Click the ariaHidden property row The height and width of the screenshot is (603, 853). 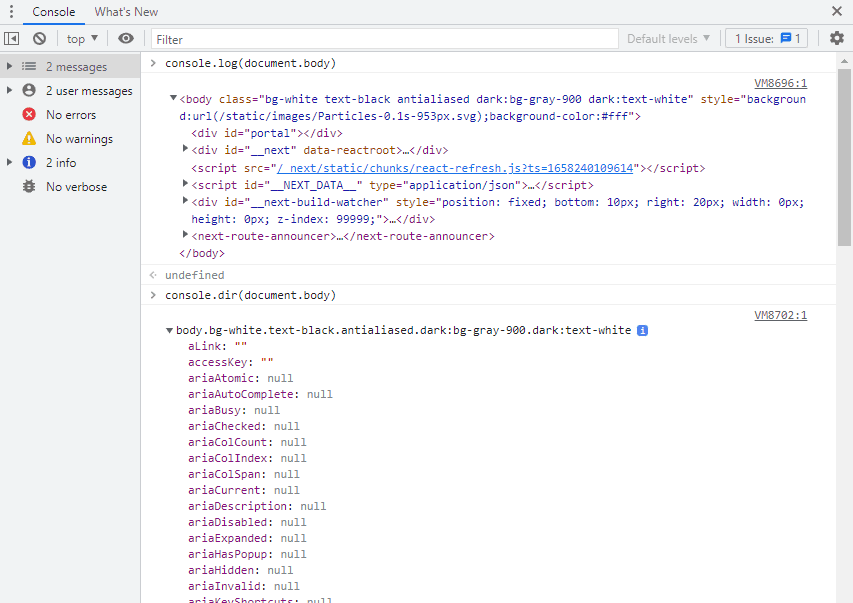pos(240,570)
